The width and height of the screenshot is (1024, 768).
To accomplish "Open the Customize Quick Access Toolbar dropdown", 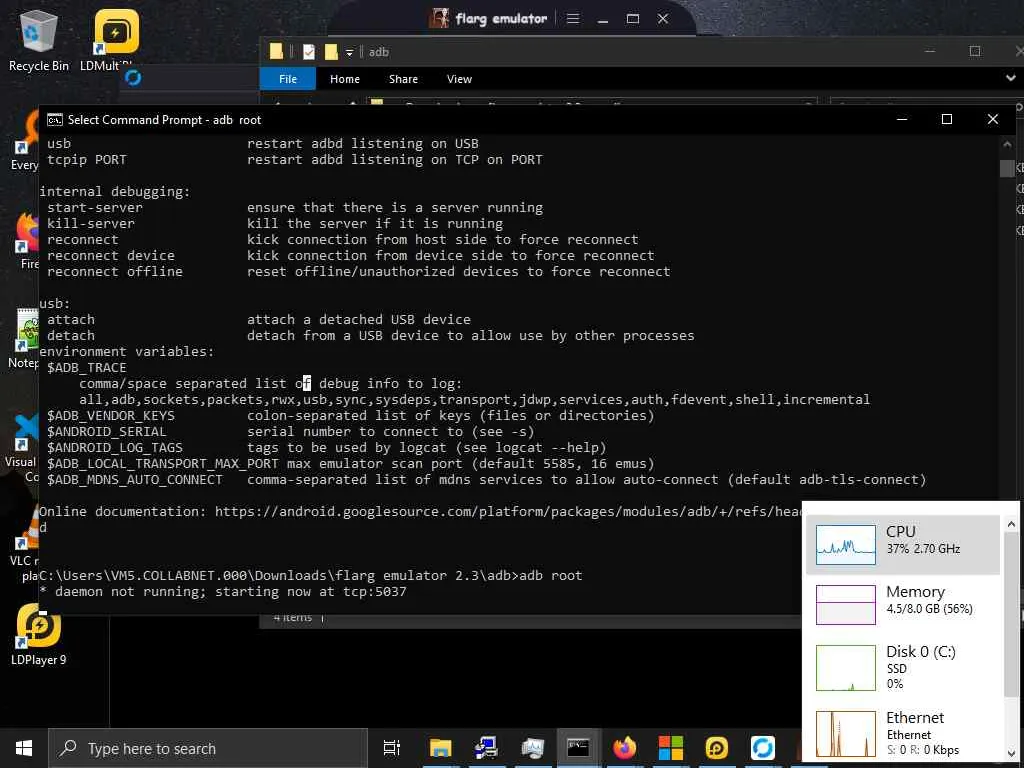I will [x=349, y=52].
